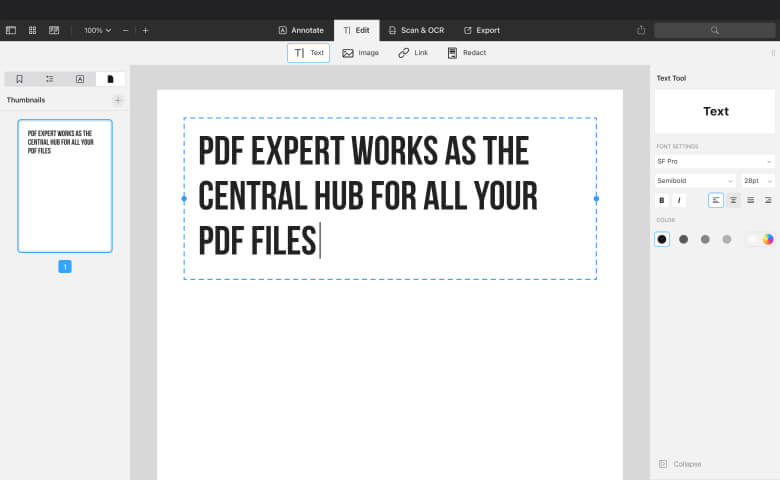Select page 1 thumbnail
Image resolution: width=780 pixels, height=480 pixels.
(x=65, y=186)
